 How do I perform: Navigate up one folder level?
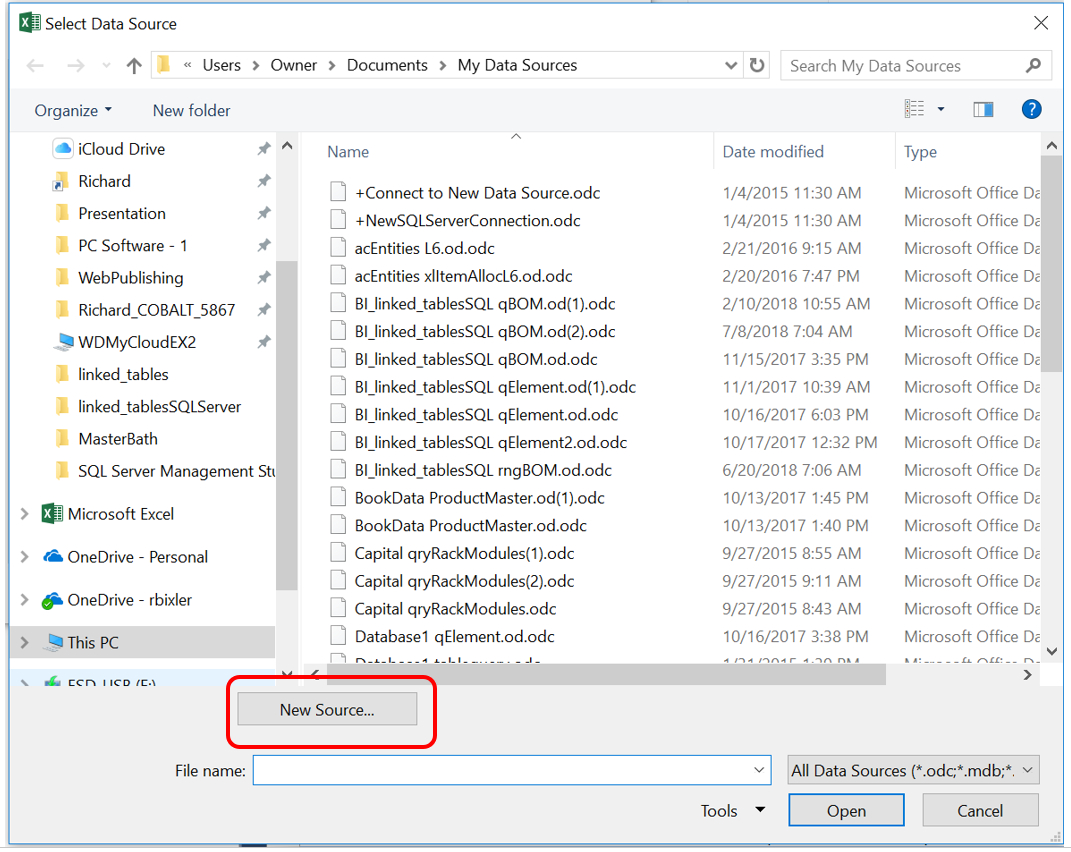tap(134, 65)
